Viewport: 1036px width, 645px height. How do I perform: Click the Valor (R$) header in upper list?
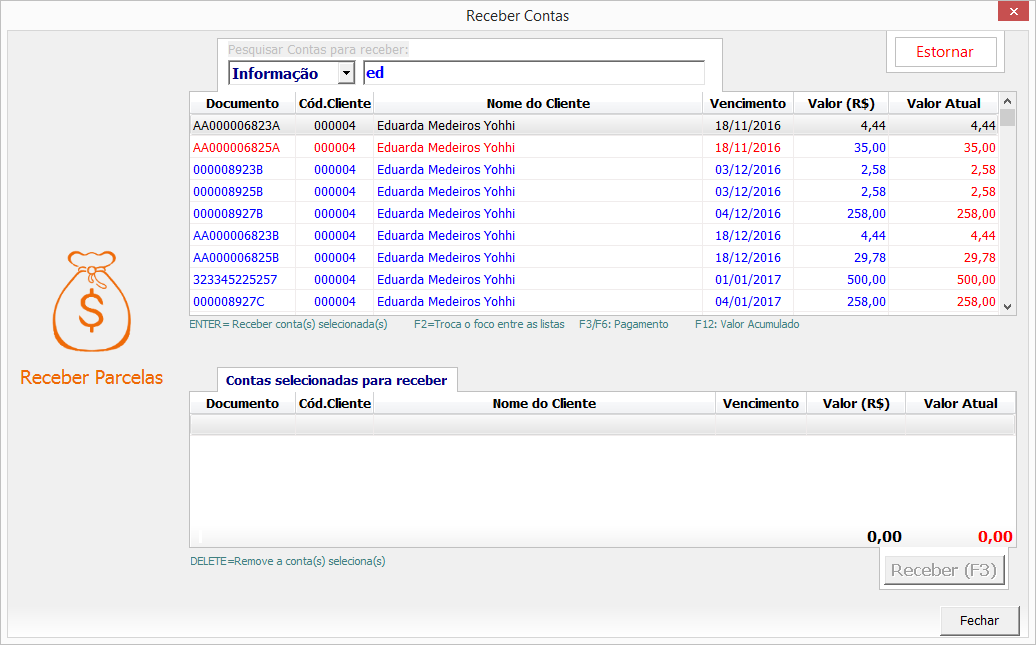click(x=841, y=103)
